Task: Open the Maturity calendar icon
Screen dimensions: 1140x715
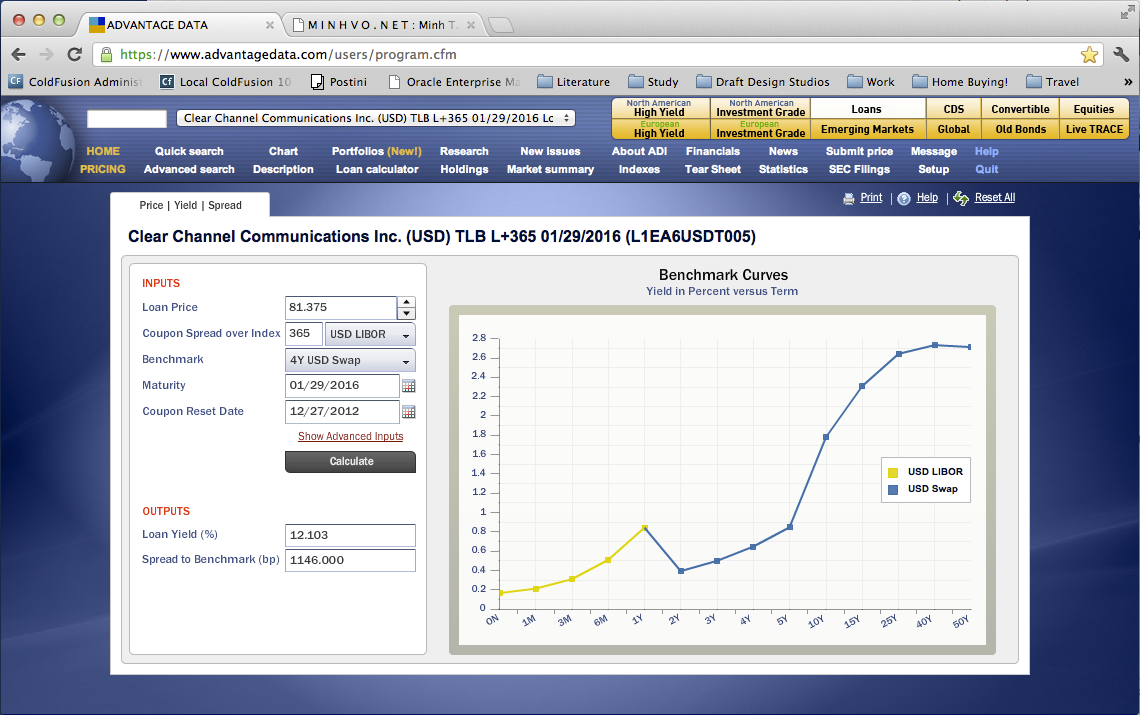Action: pos(409,386)
